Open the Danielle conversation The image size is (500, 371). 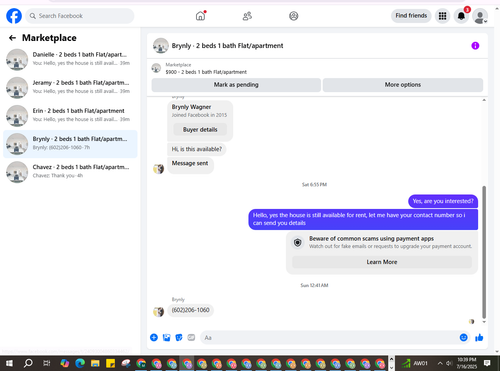(x=70, y=59)
